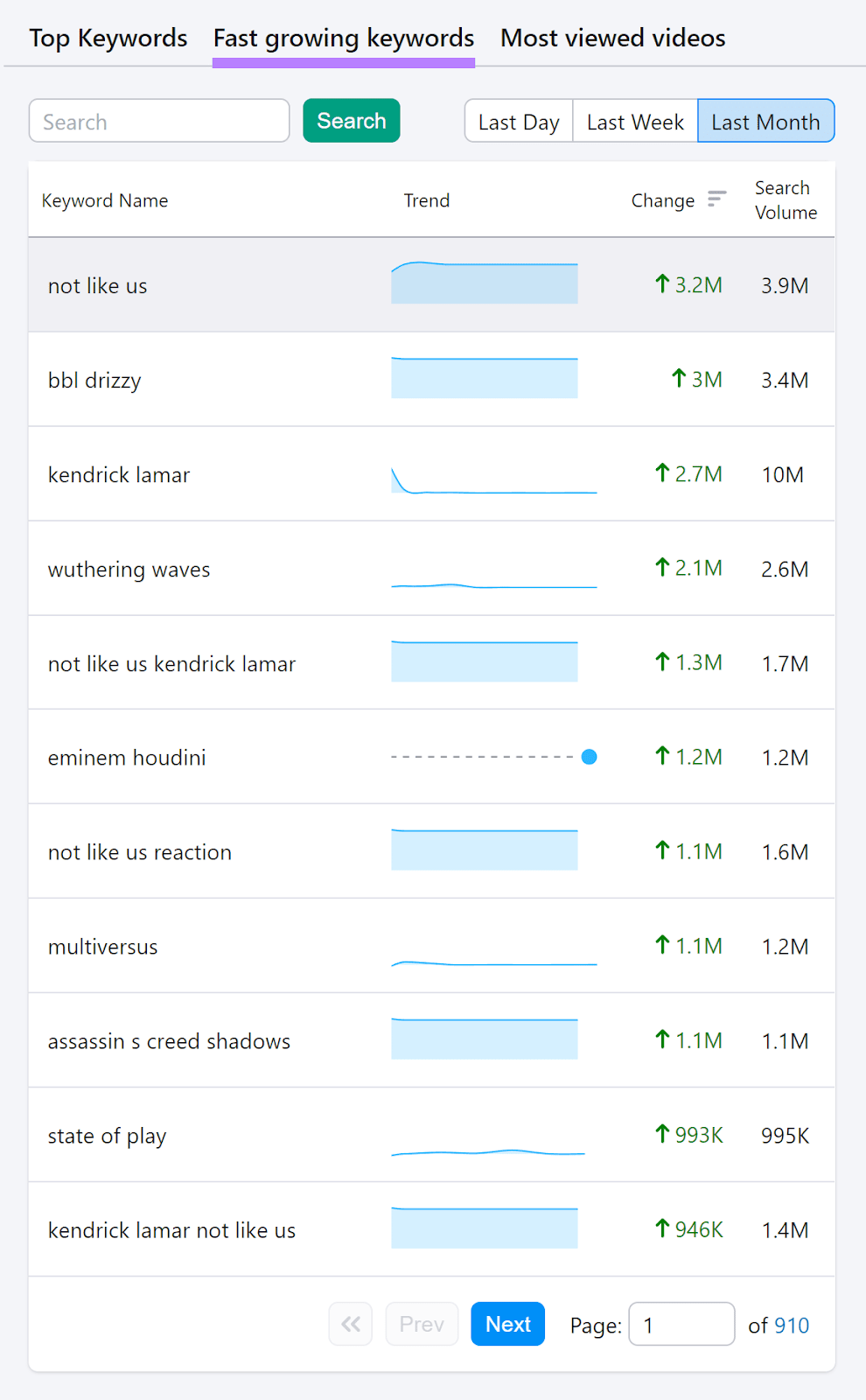Sort the table by the Change column icon
The height and width of the screenshot is (1400, 866).
(x=716, y=199)
